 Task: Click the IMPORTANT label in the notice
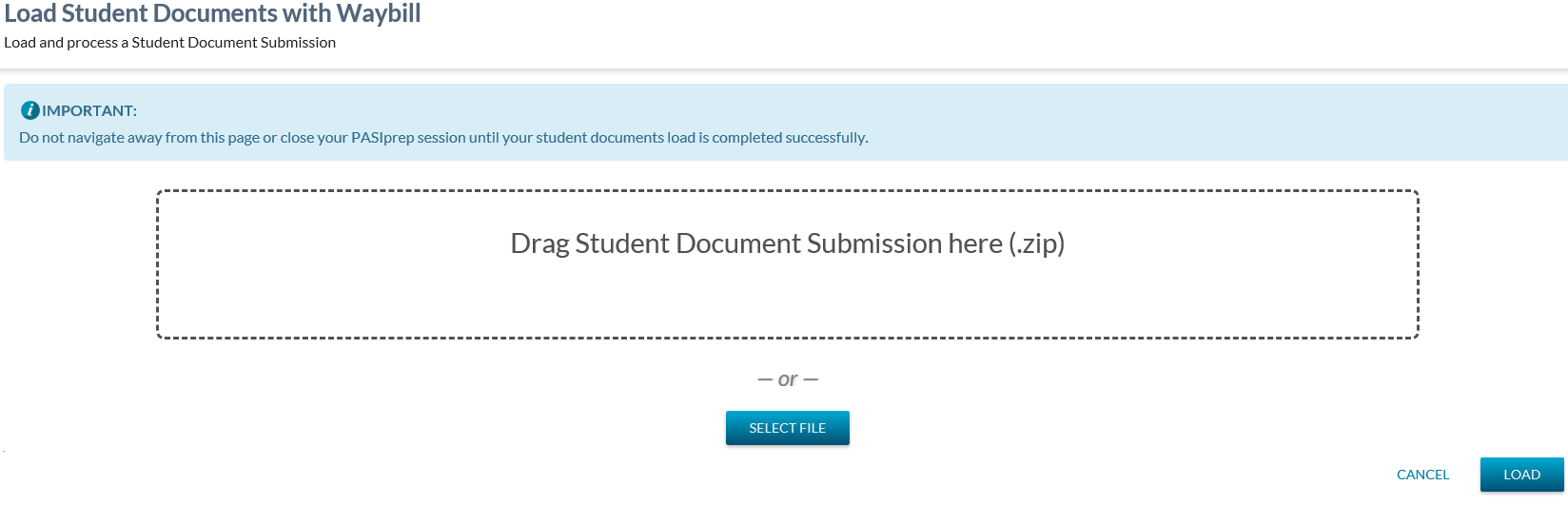point(89,110)
